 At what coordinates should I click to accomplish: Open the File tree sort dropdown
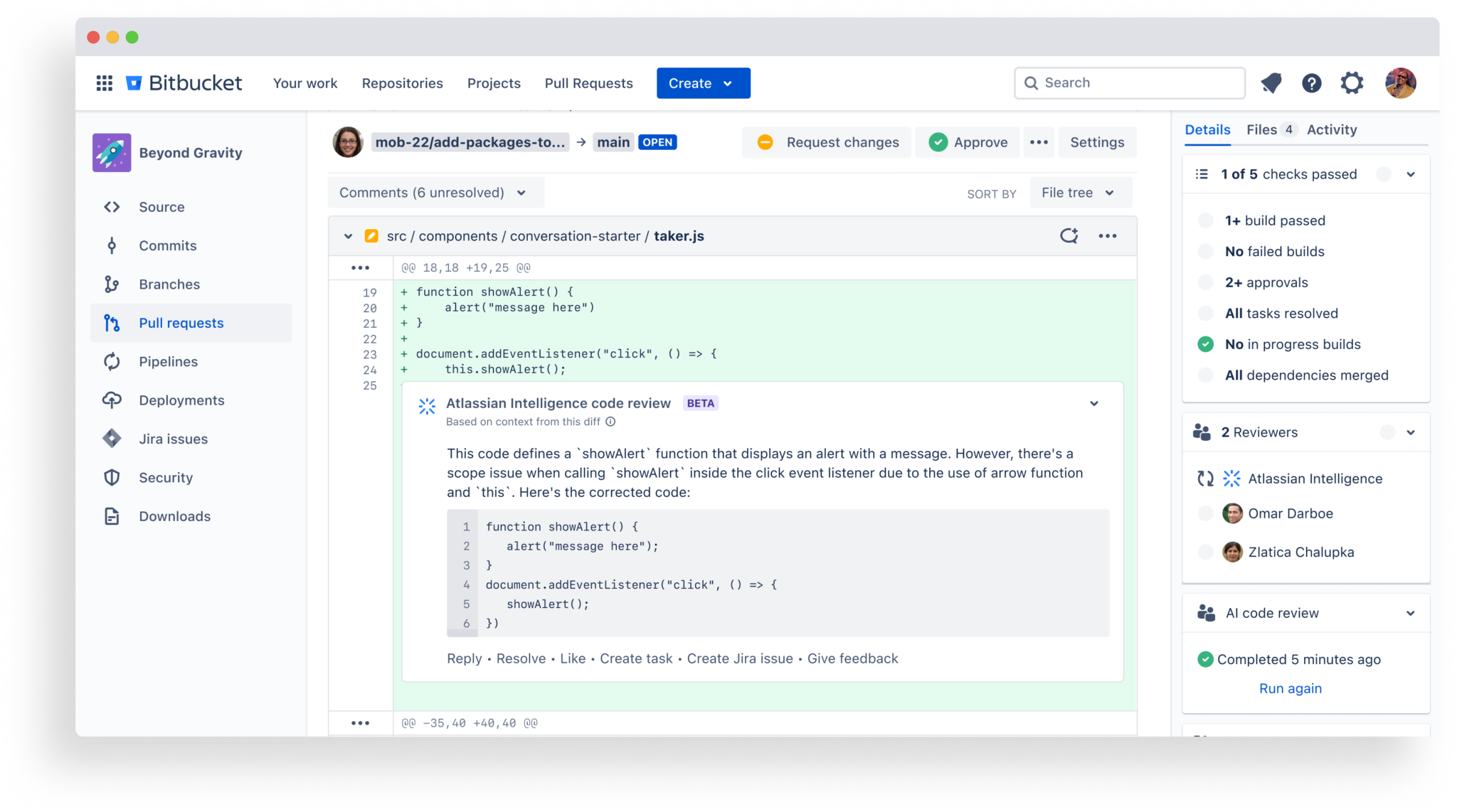point(1079,193)
